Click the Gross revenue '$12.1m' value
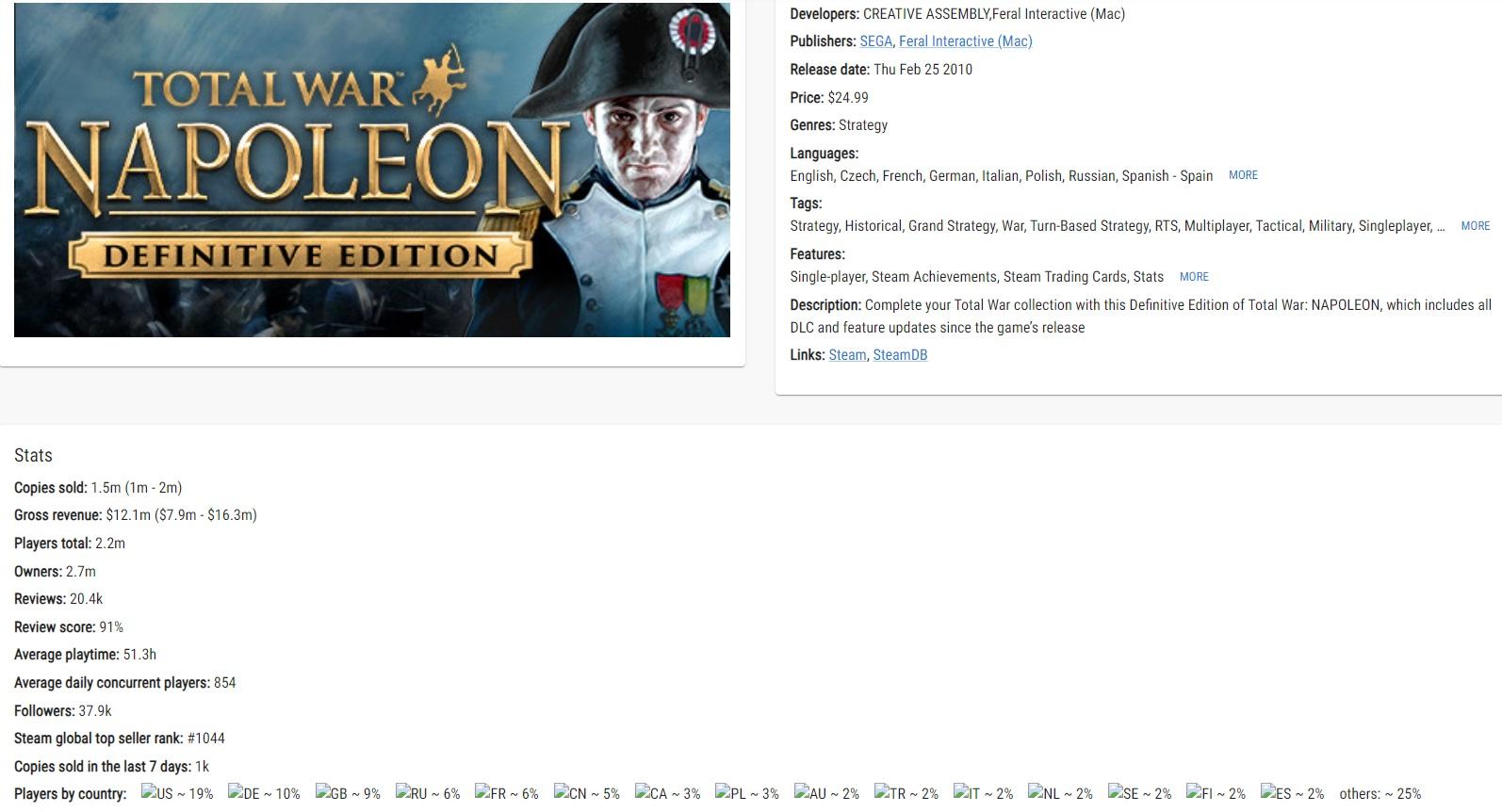1502x812 pixels. (128, 515)
